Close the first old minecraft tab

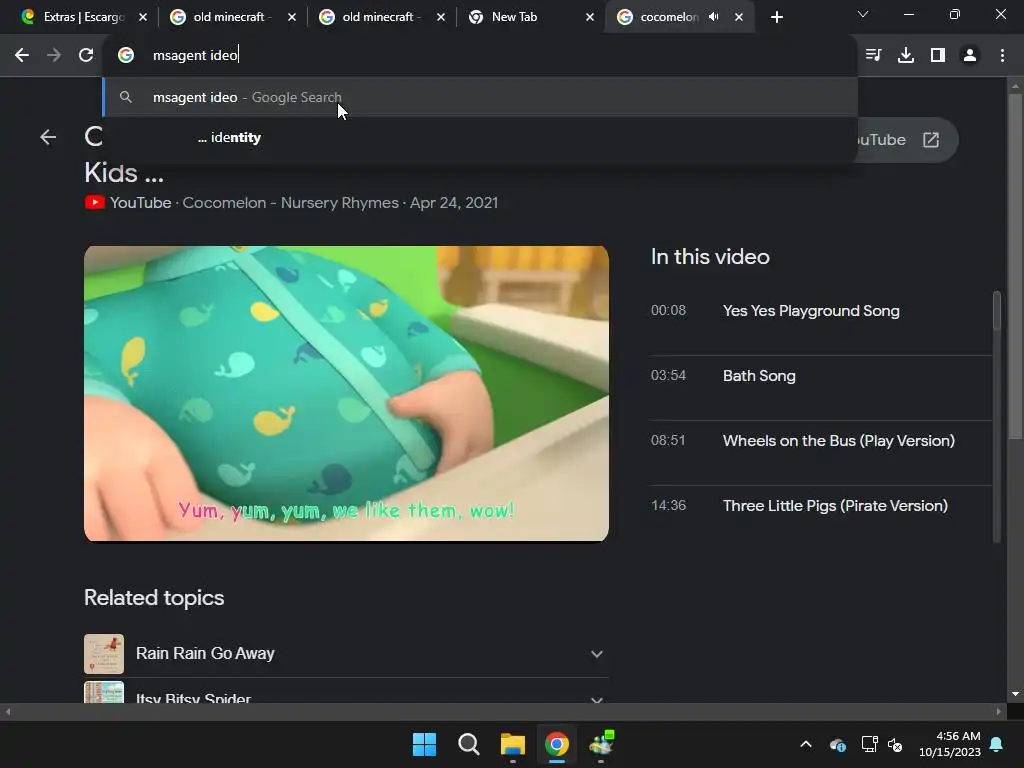(292, 17)
